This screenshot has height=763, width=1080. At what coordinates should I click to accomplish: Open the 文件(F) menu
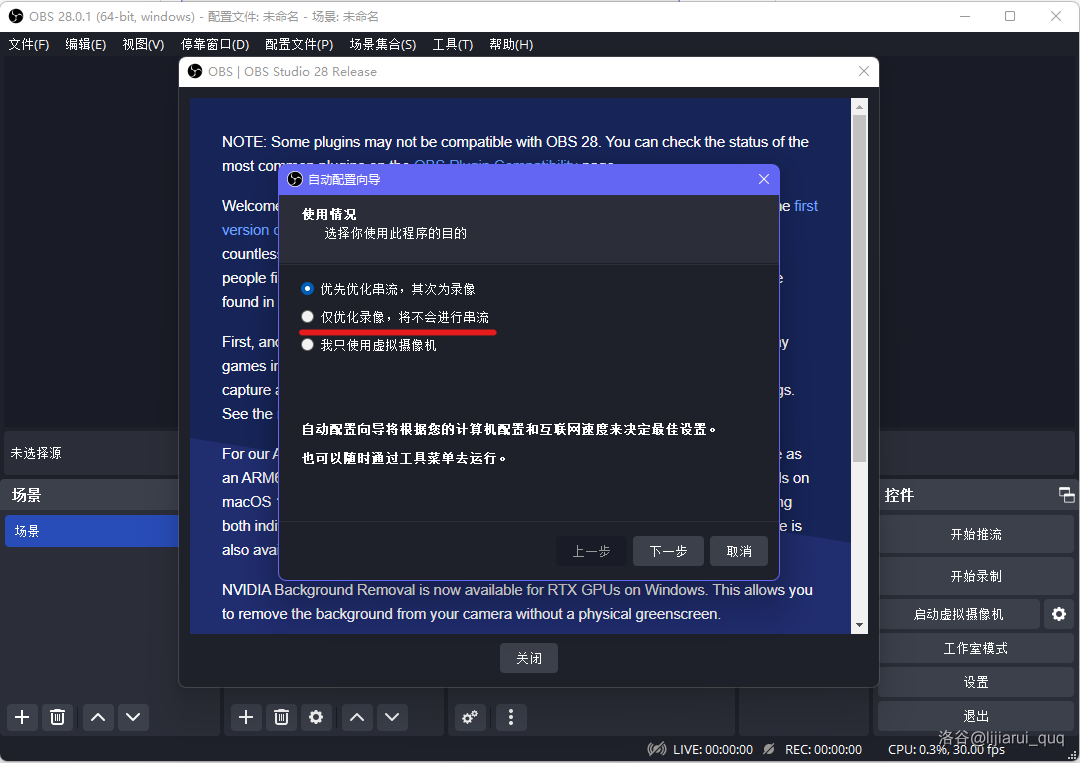point(29,45)
